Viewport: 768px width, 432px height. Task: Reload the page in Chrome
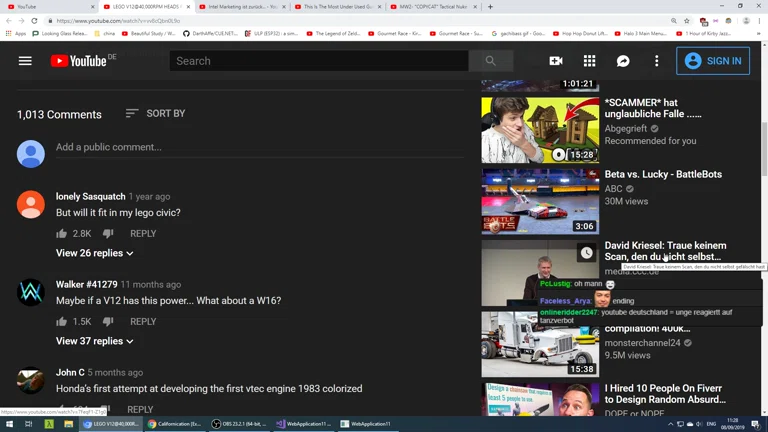tap(34, 21)
